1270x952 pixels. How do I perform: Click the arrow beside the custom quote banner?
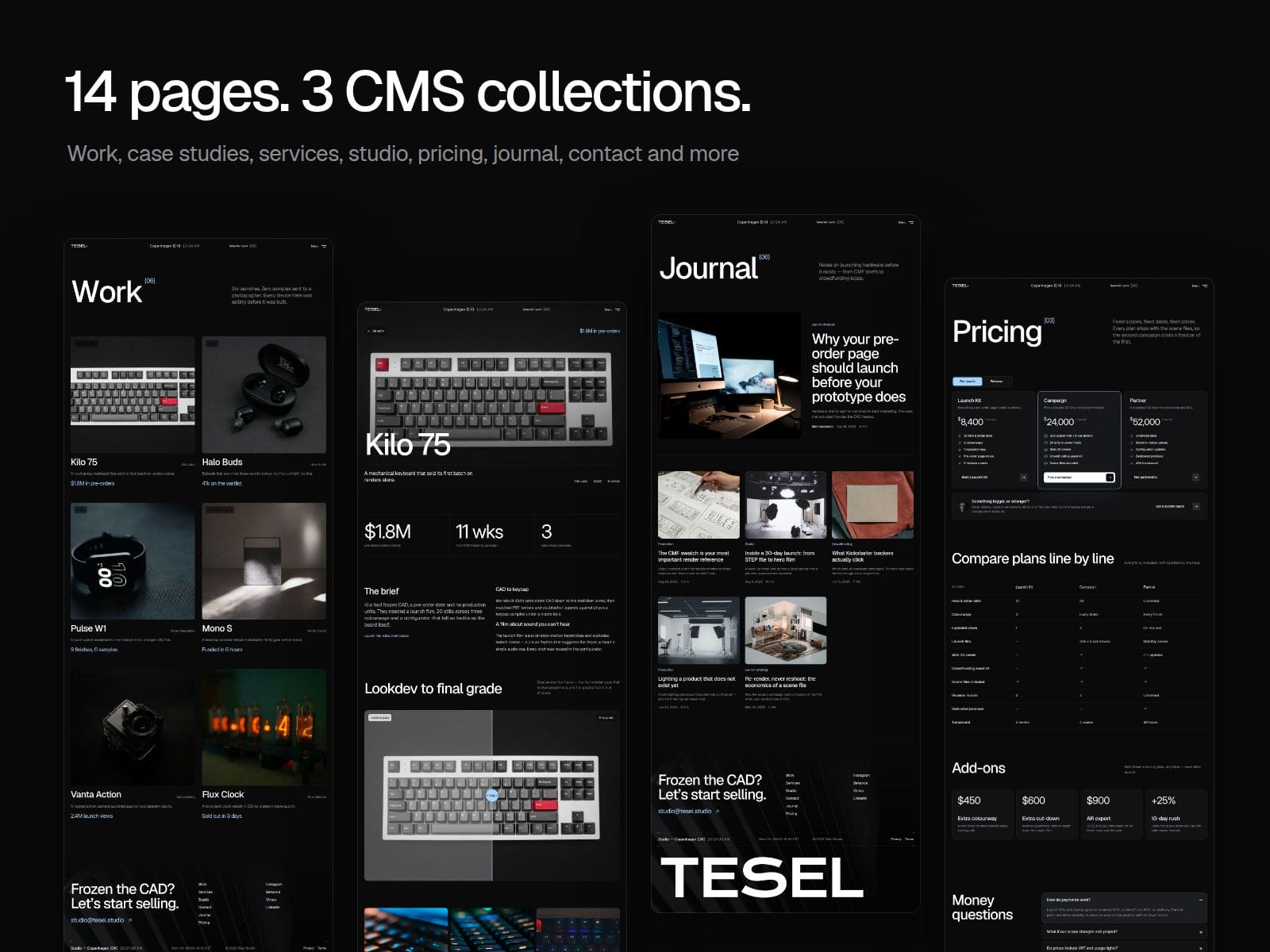[1196, 506]
